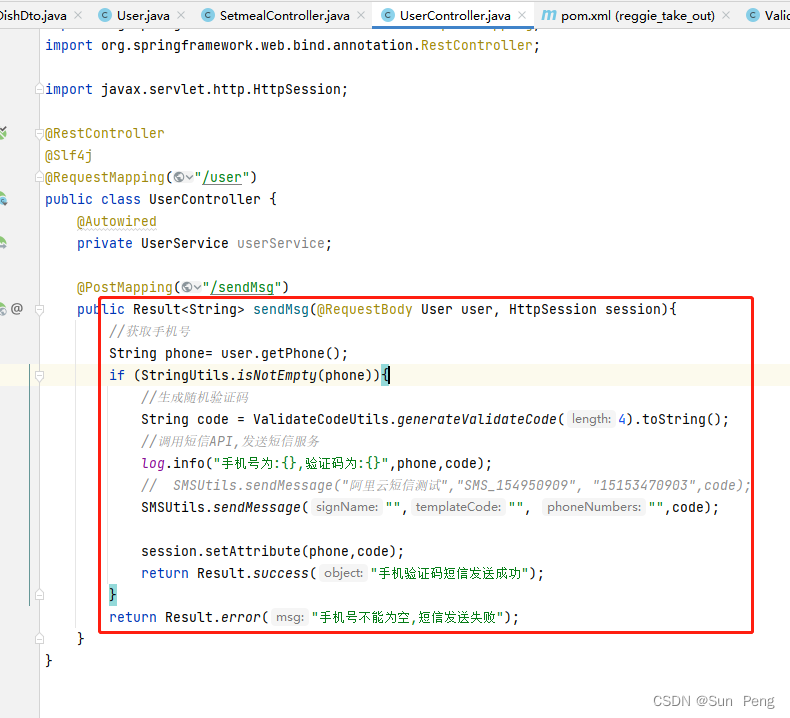Click the //获取手机号 comment

point(150,331)
